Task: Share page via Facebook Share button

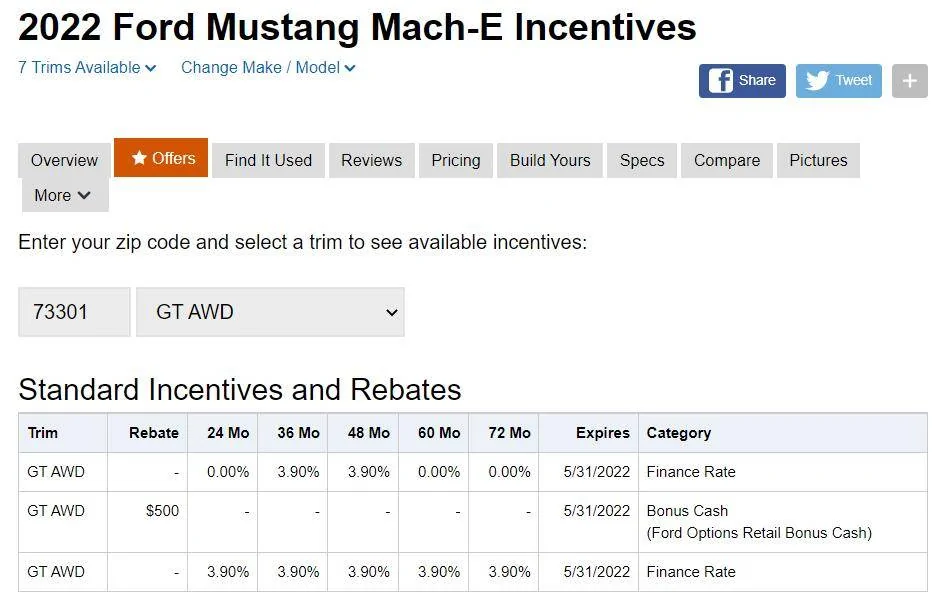Action: 742,81
